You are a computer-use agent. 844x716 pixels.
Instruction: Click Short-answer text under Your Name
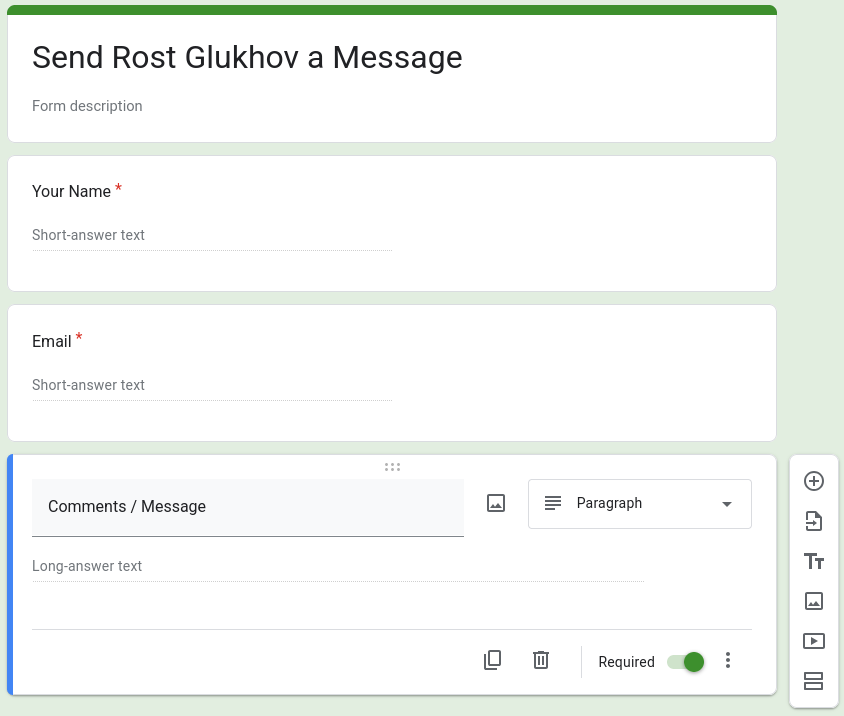[x=88, y=236]
